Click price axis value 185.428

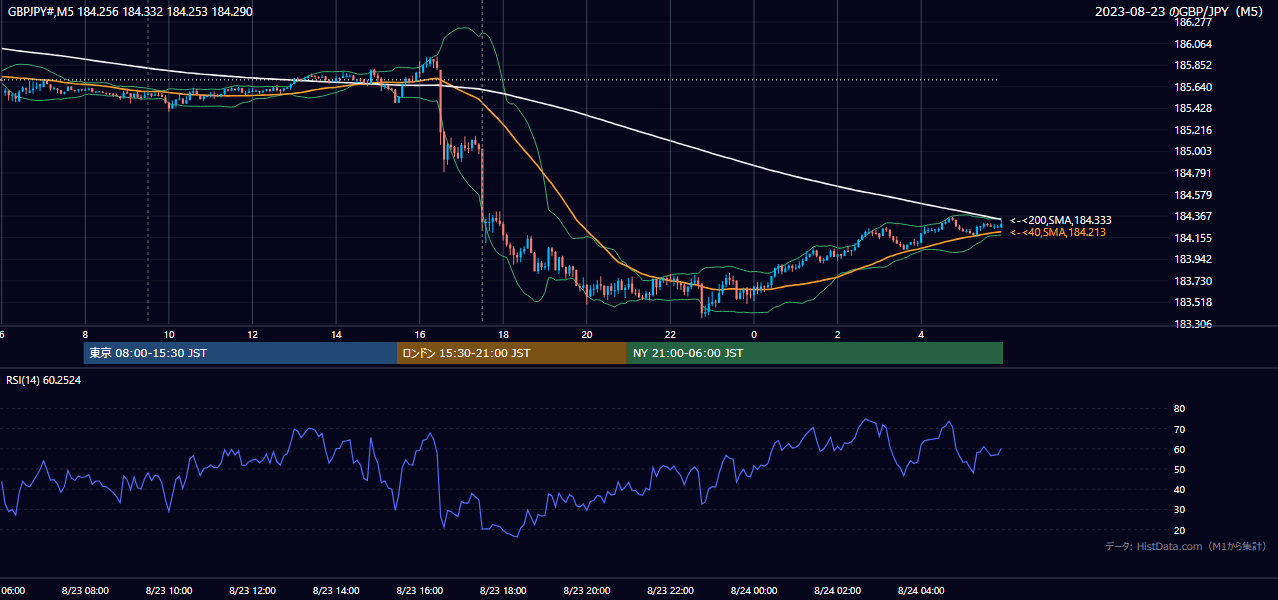coord(1192,108)
